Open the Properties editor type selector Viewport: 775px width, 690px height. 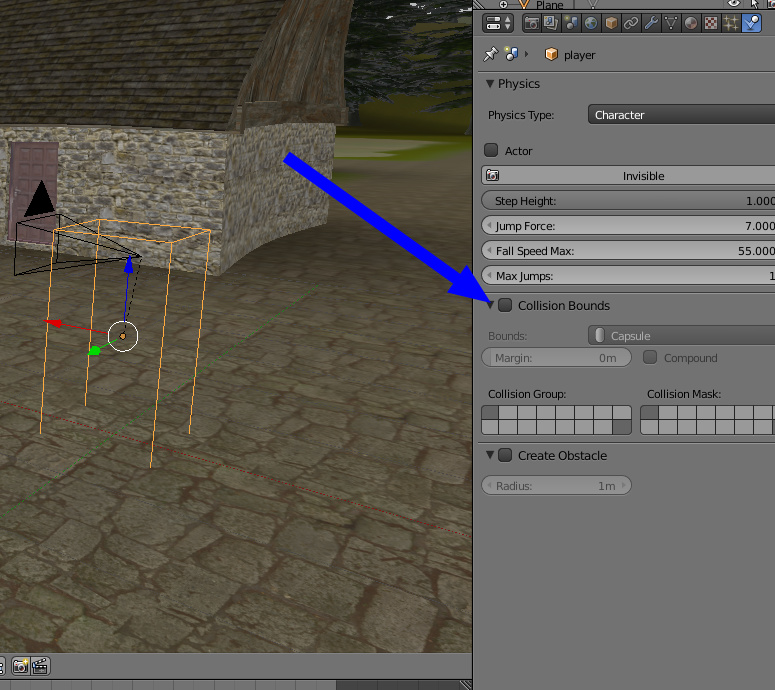(x=498, y=23)
